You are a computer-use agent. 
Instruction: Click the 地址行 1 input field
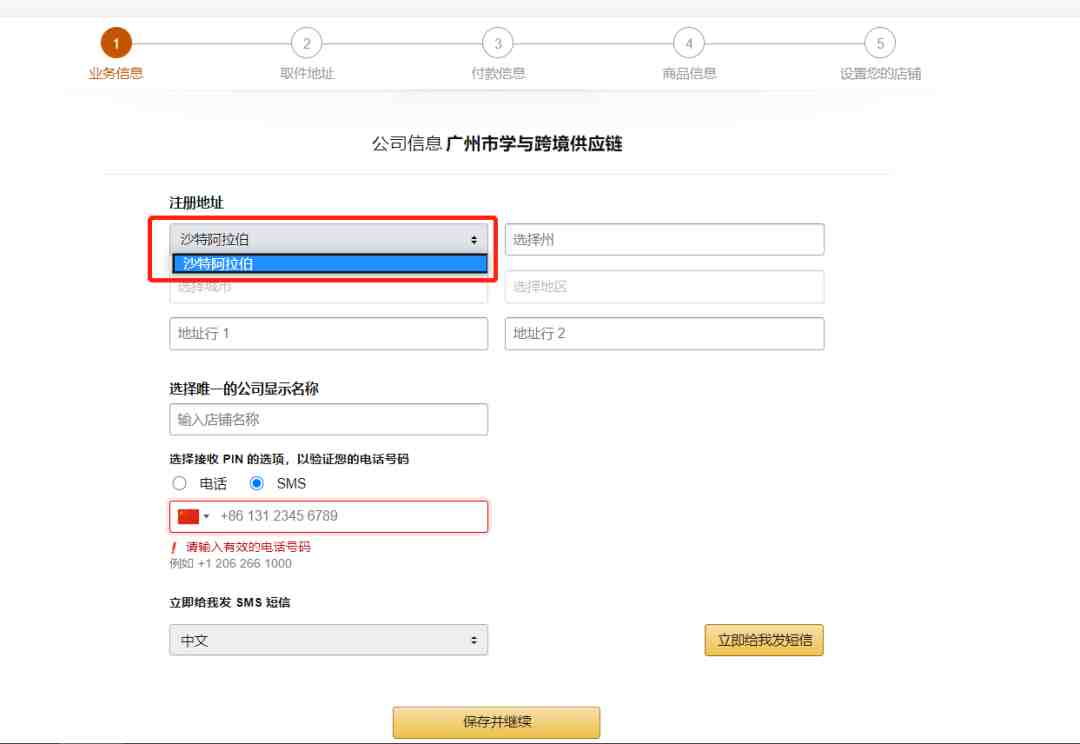[329, 333]
